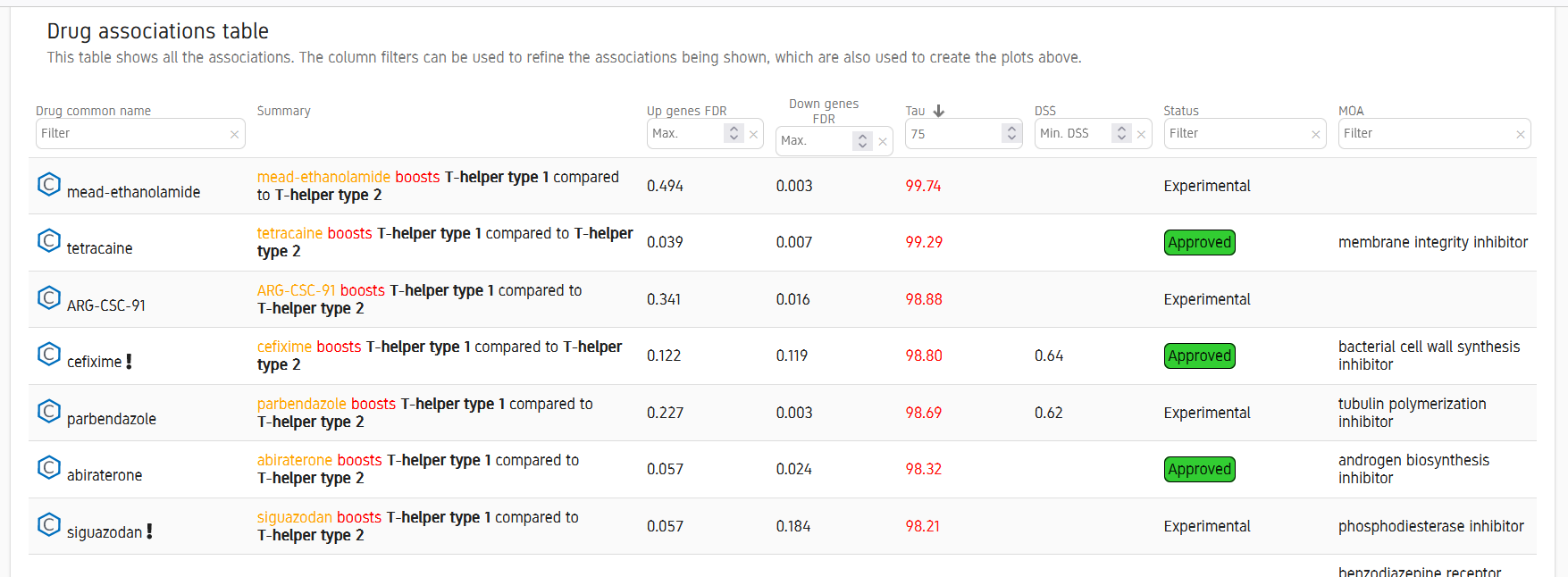Click the Approved badge for tetracaine
This screenshot has height=577, width=1568.
1200,242
